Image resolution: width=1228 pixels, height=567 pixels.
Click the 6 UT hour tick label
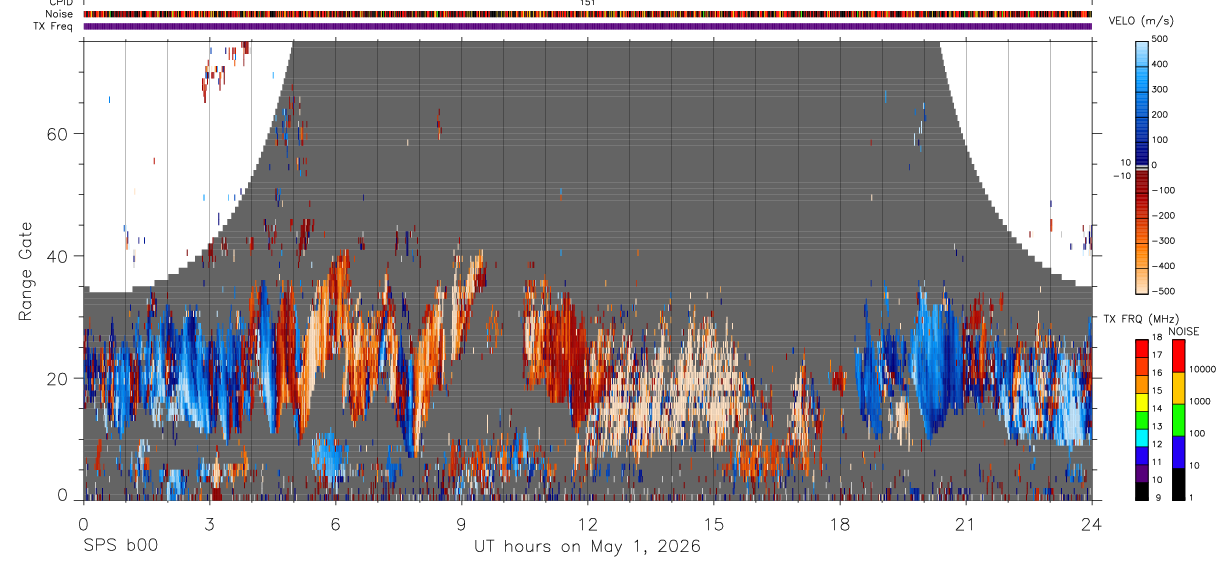pos(335,524)
